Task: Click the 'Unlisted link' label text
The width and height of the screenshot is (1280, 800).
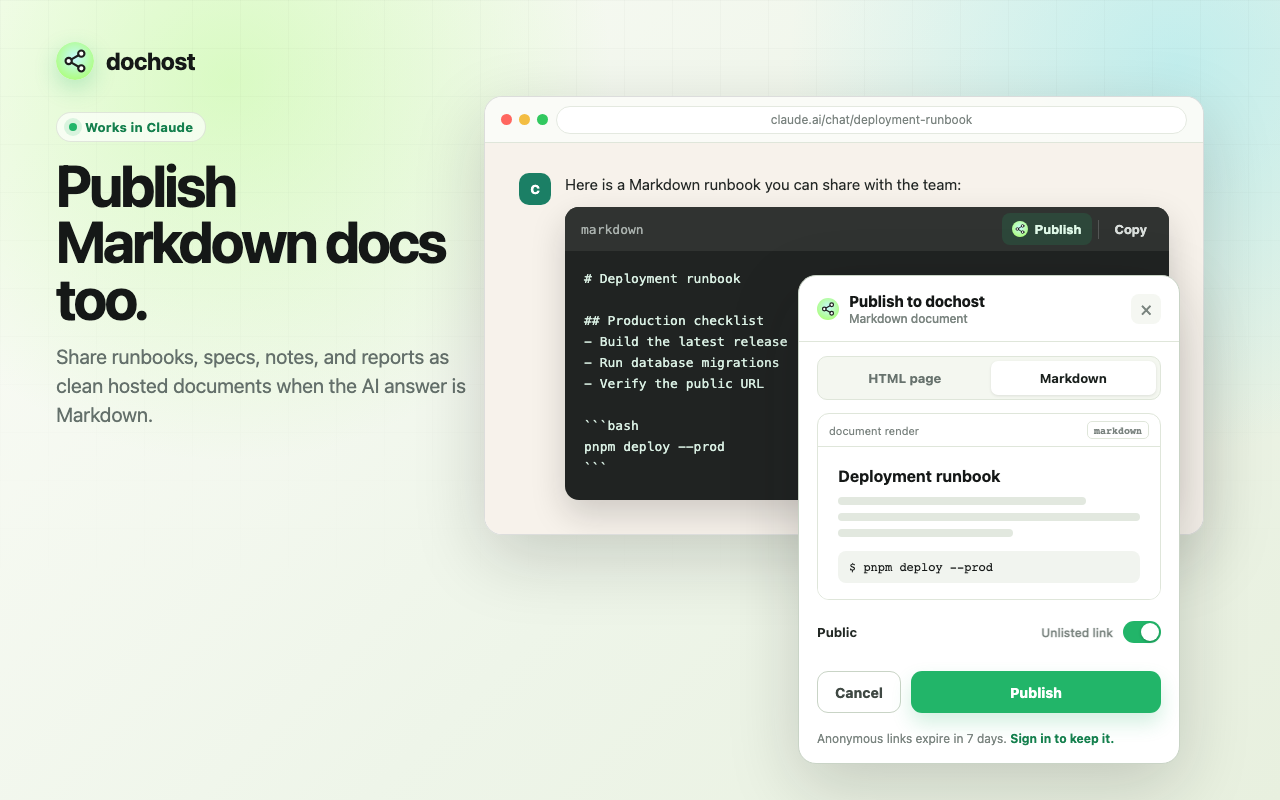Action: tap(1077, 633)
